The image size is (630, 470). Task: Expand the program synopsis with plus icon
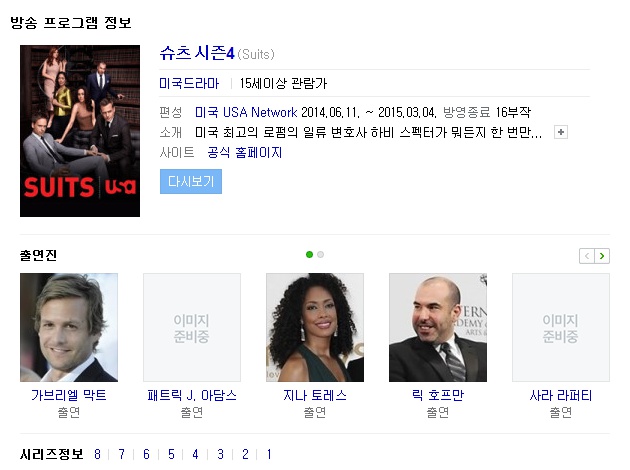[560, 132]
